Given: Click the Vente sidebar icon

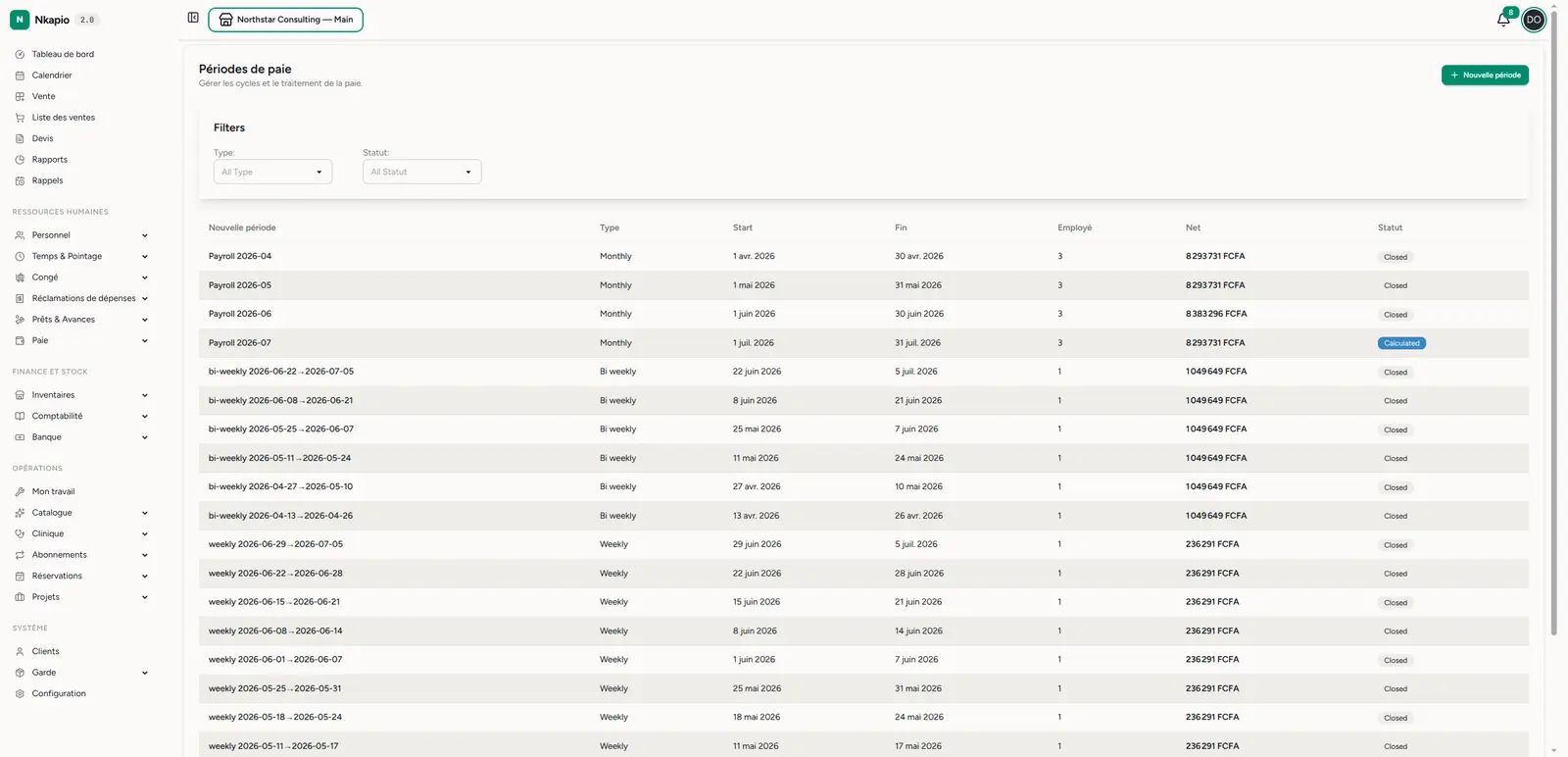Looking at the screenshot, I should tap(20, 96).
